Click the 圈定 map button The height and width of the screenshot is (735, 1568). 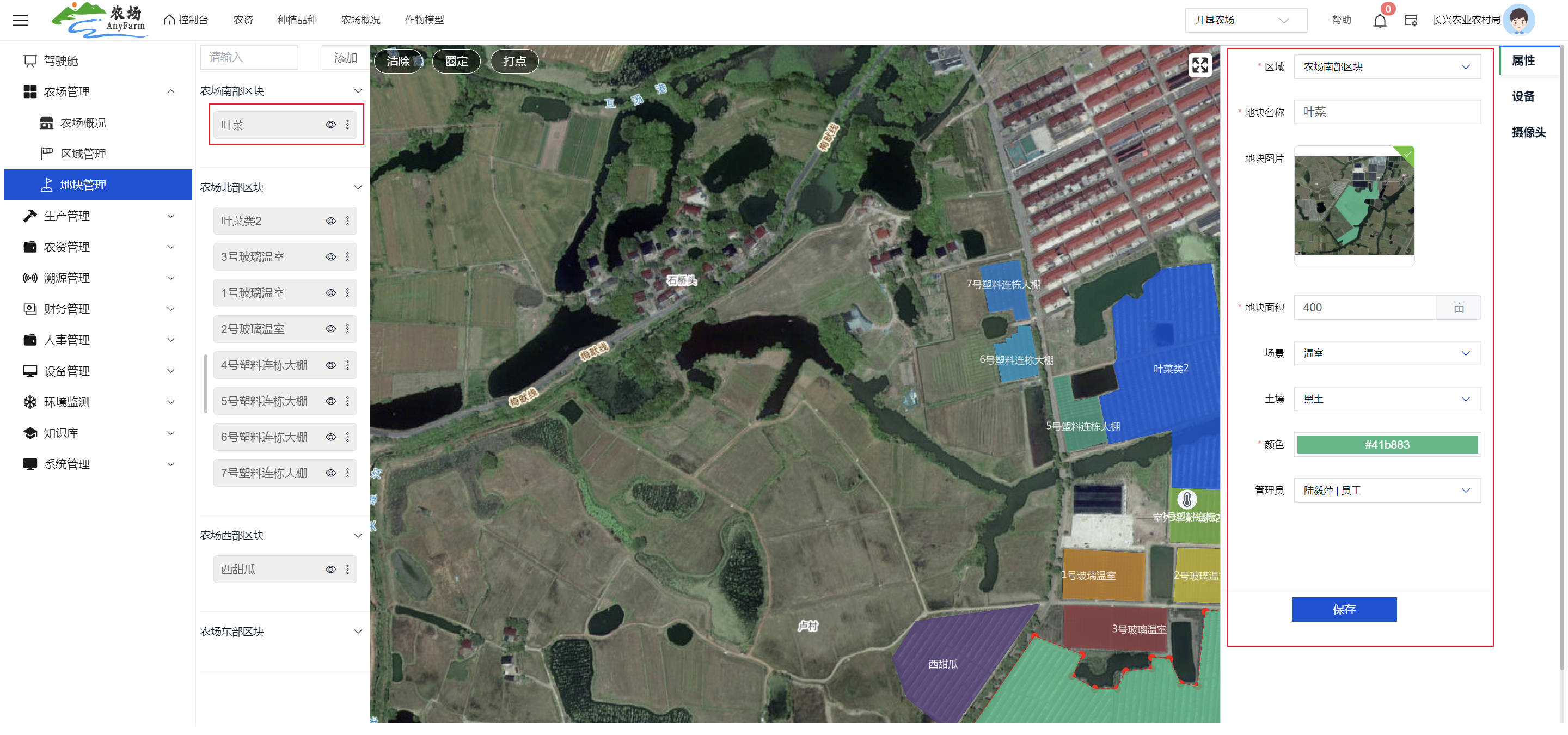[456, 62]
